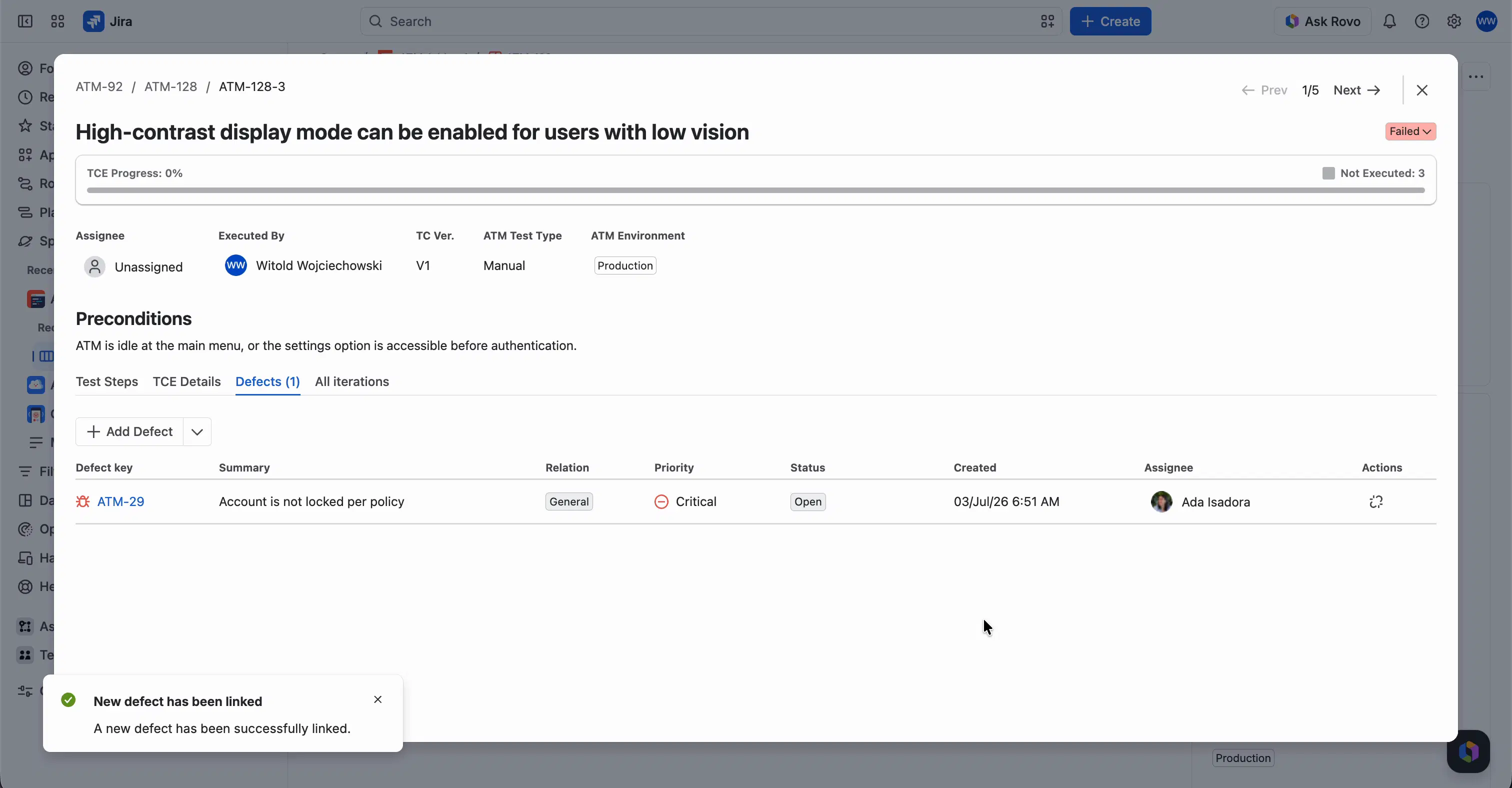
Task: Switch to the TCE Details tab
Action: pos(186,381)
